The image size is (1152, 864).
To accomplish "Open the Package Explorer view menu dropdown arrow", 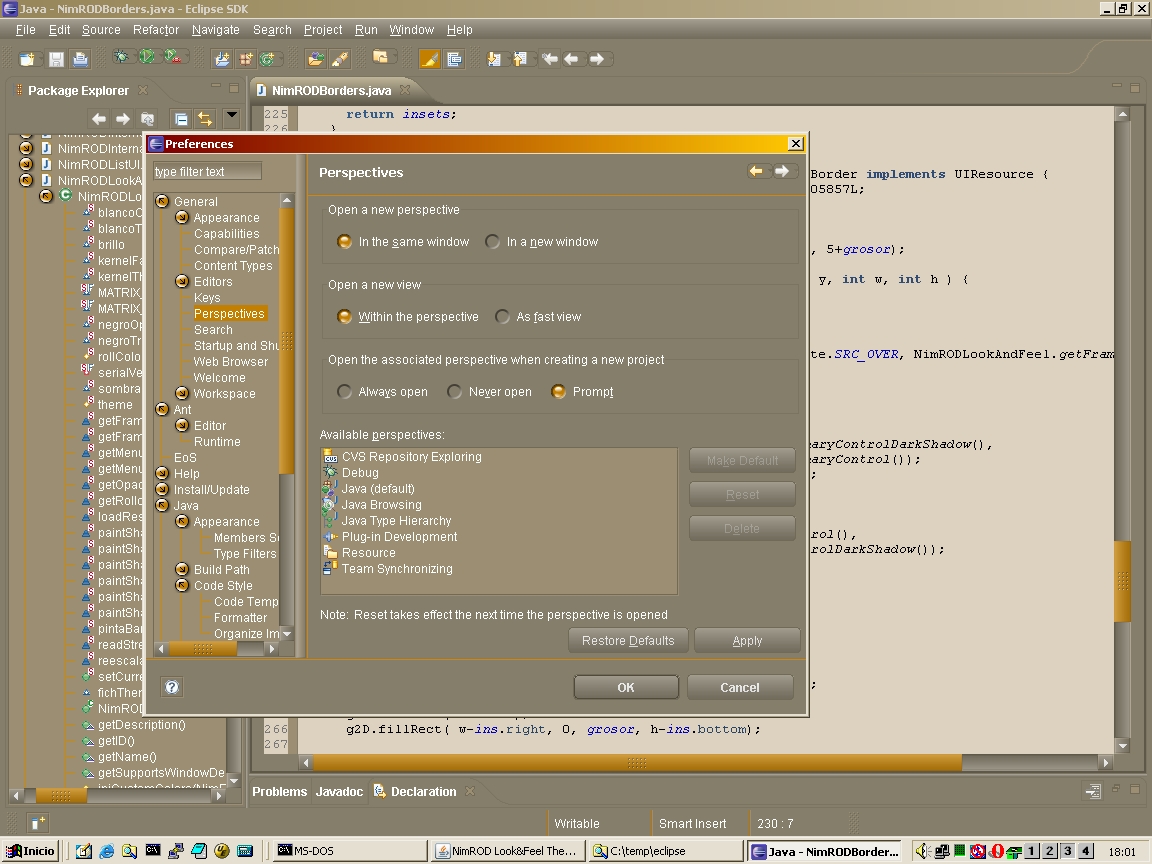I will 231,116.
